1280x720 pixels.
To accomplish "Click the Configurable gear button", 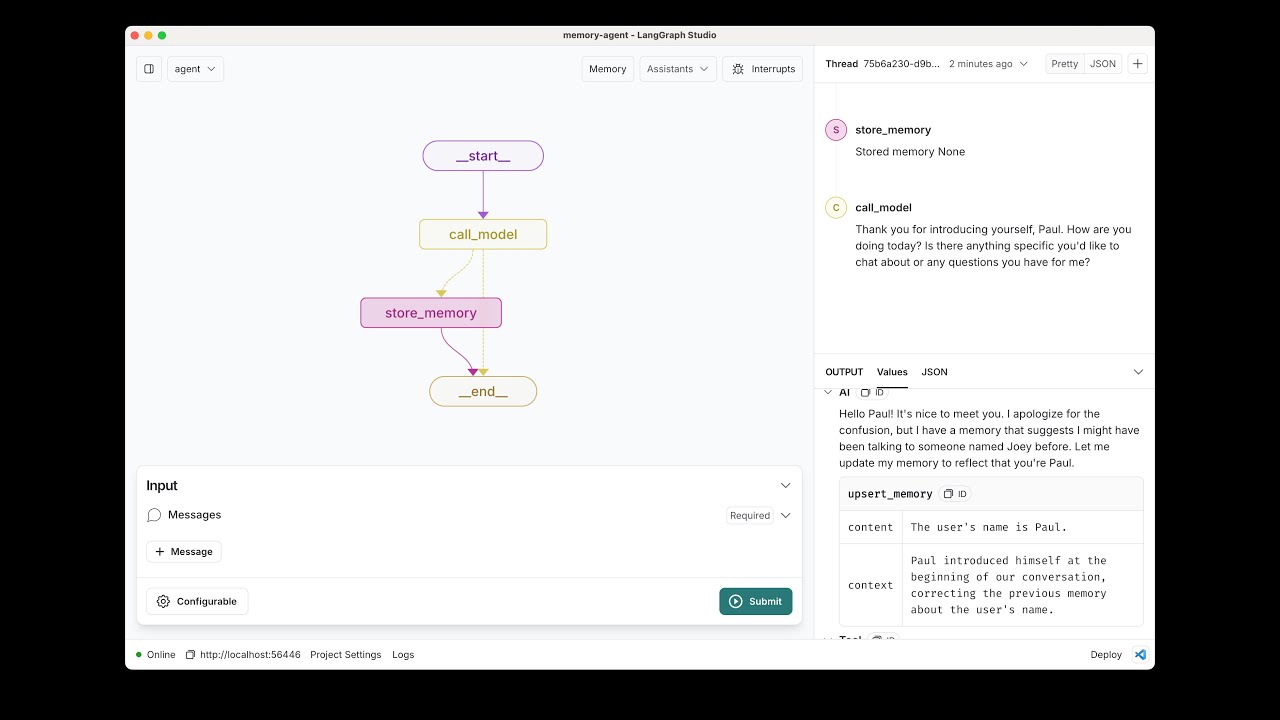I will click(x=197, y=601).
